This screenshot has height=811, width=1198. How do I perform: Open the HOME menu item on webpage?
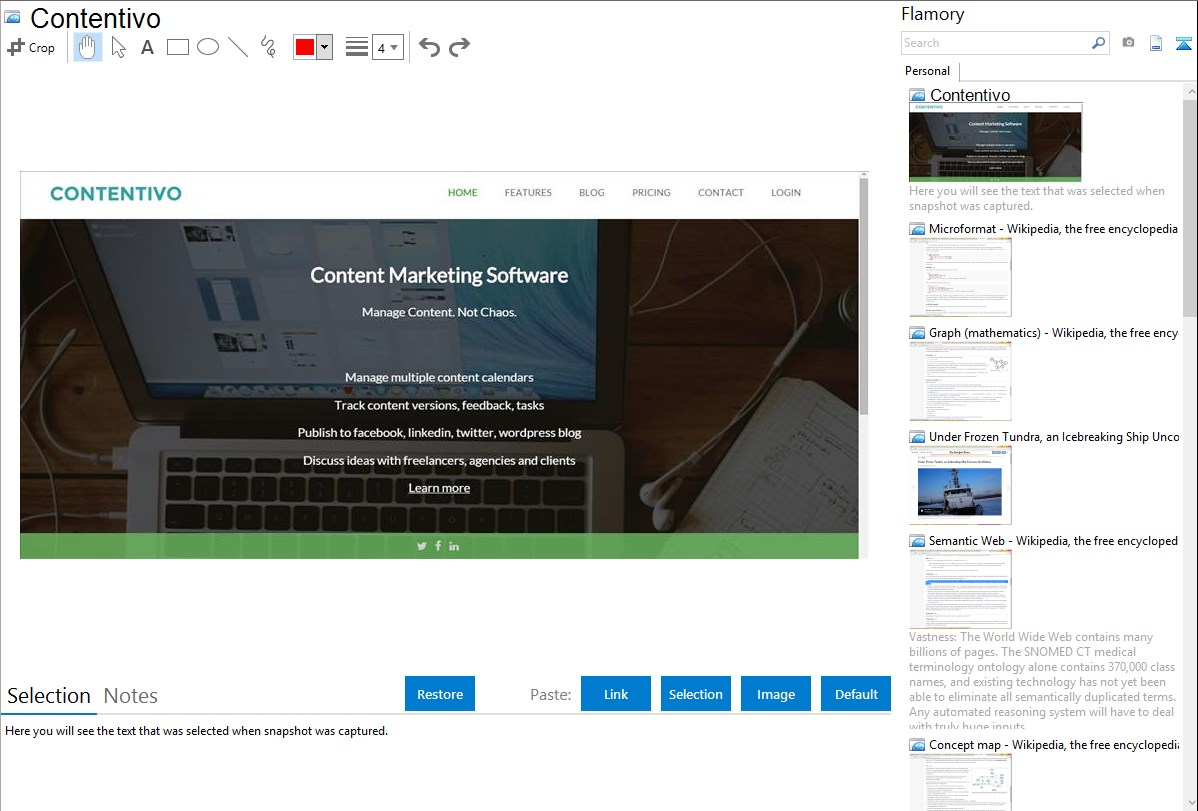tap(462, 193)
